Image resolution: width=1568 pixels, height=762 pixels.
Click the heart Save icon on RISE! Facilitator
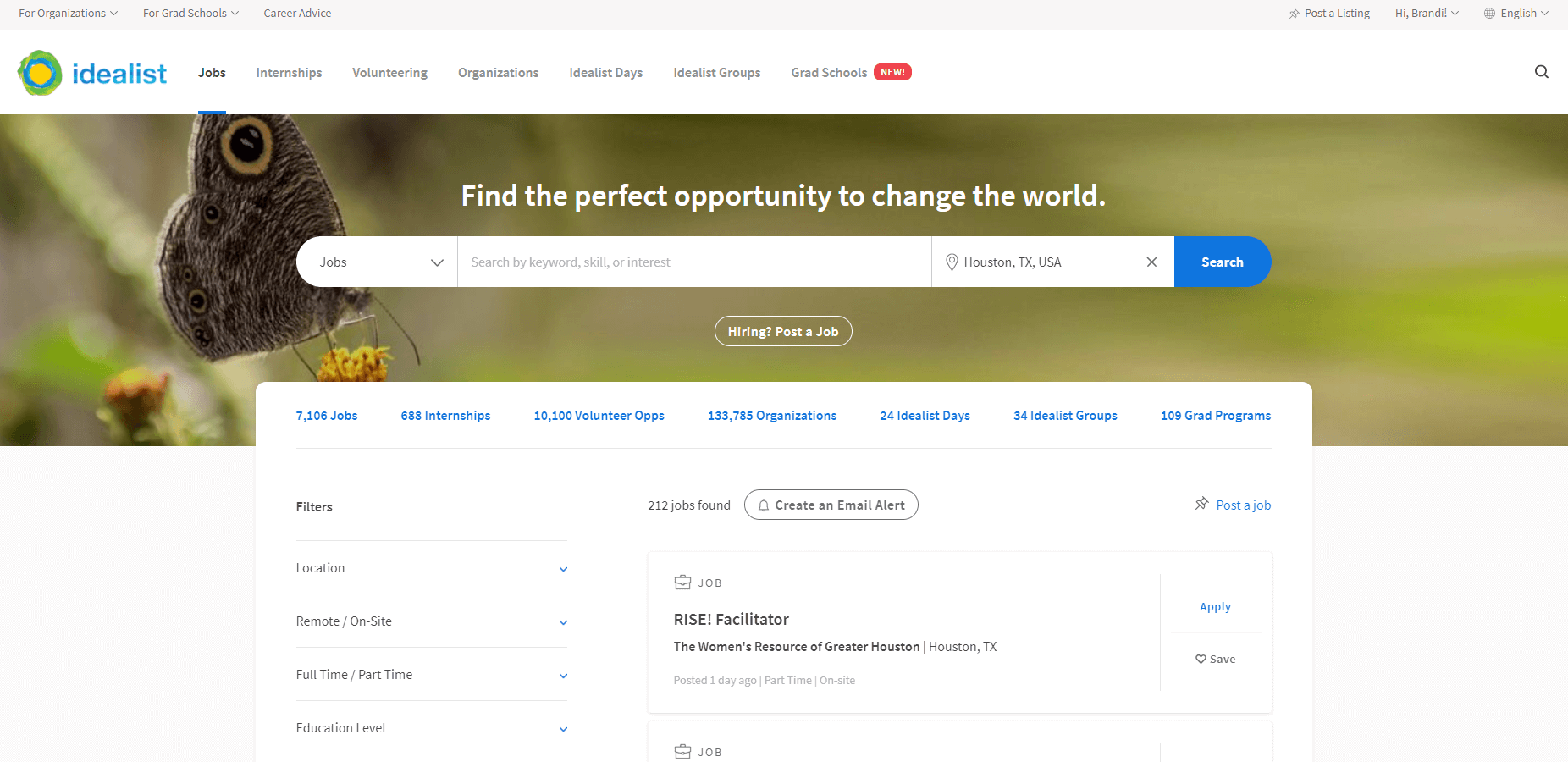(1201, 659)
